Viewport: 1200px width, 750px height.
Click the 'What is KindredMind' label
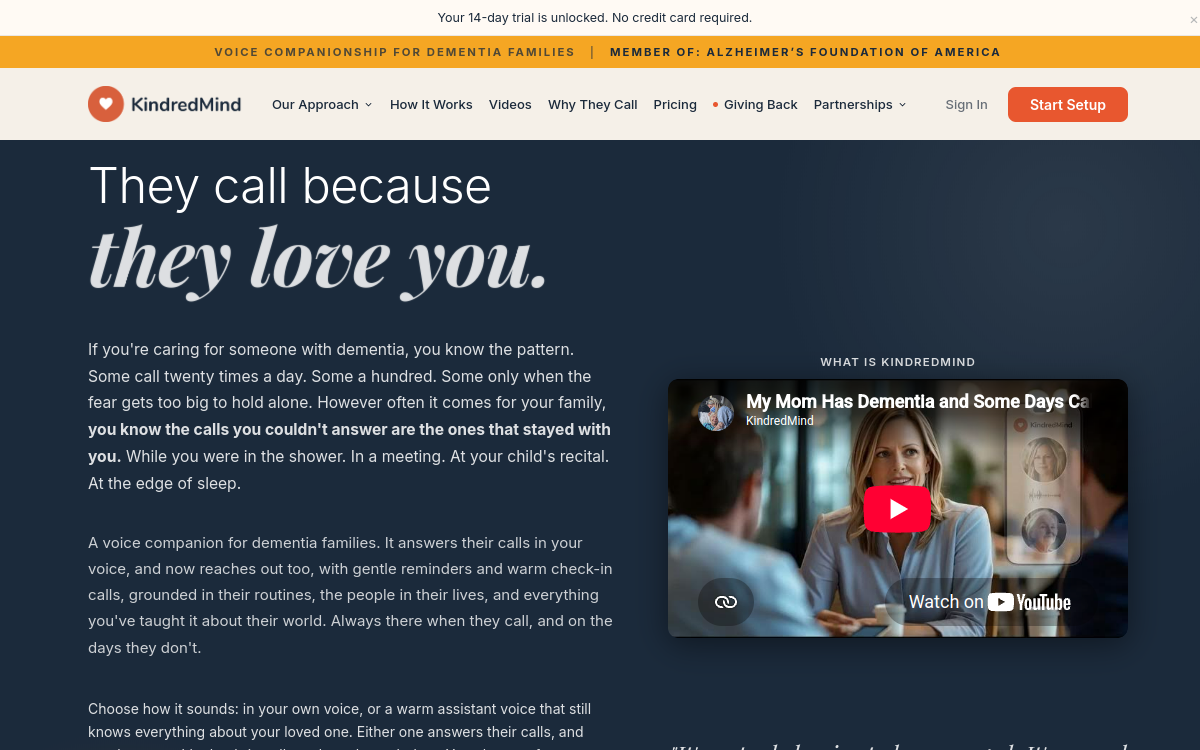pyautogui.click(x=897, y=362)
